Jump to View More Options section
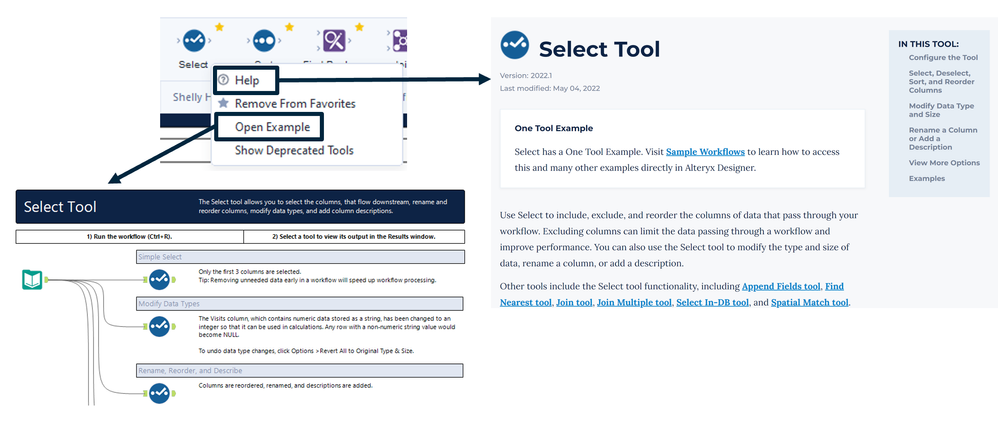Image resolution: width=998 pixels, height=422 pixels. click(944, 162)
